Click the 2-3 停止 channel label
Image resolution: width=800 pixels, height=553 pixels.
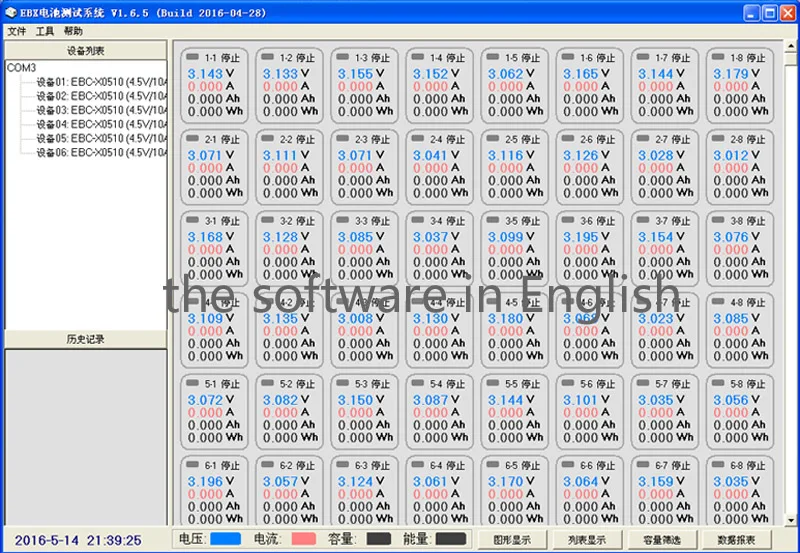click(372, 139)
